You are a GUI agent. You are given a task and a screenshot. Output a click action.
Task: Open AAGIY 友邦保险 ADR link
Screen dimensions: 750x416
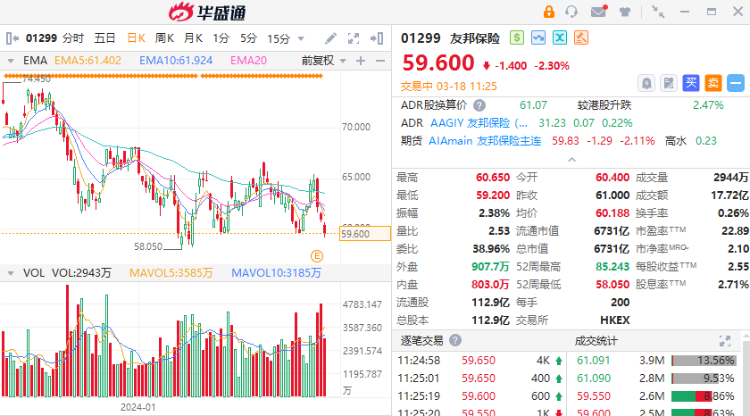(x=479, y=123)
